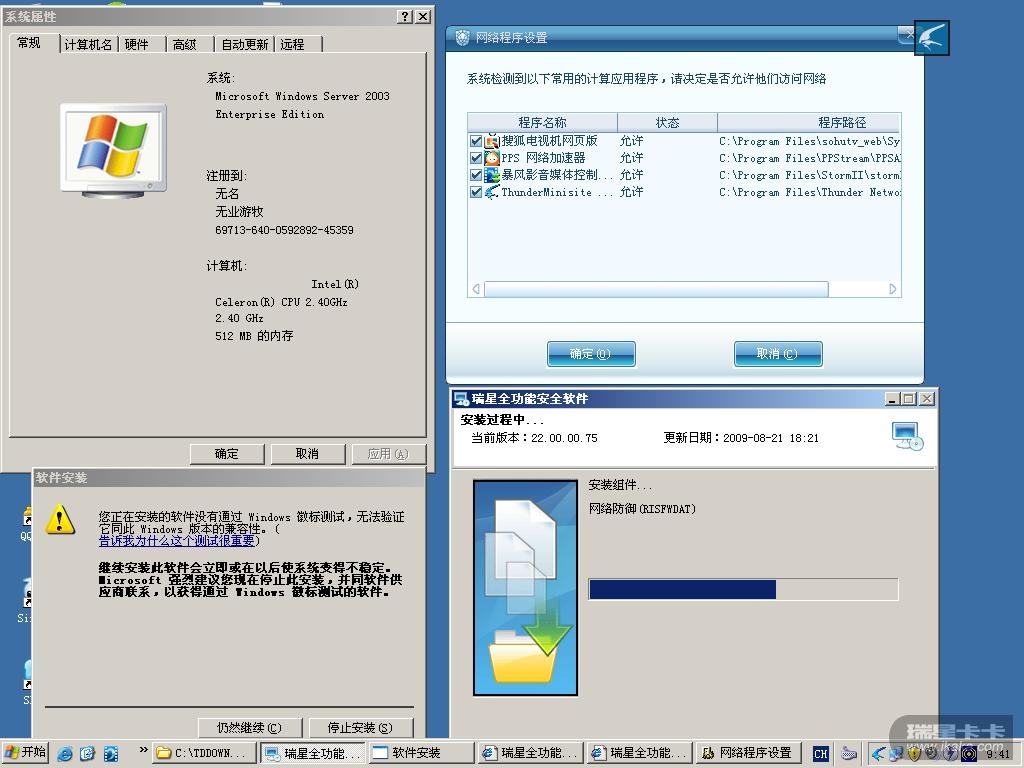Click the 搜狐电视机网页版 program icon
The image size is (1024, 768).
[492, 141]
